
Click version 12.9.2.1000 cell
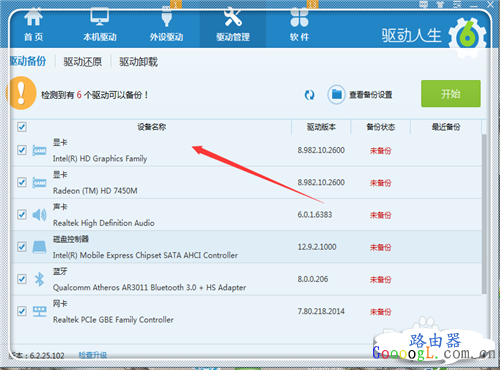(x=317, y=247)
